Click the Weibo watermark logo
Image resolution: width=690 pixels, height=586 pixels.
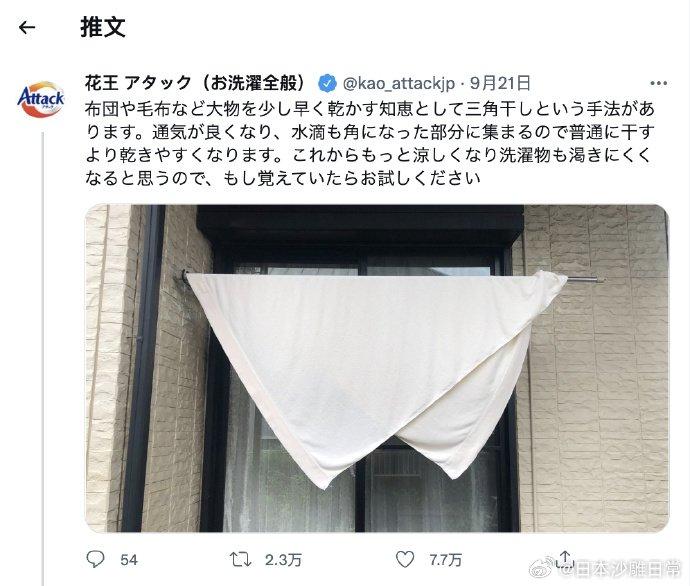(x=543, y=569)
